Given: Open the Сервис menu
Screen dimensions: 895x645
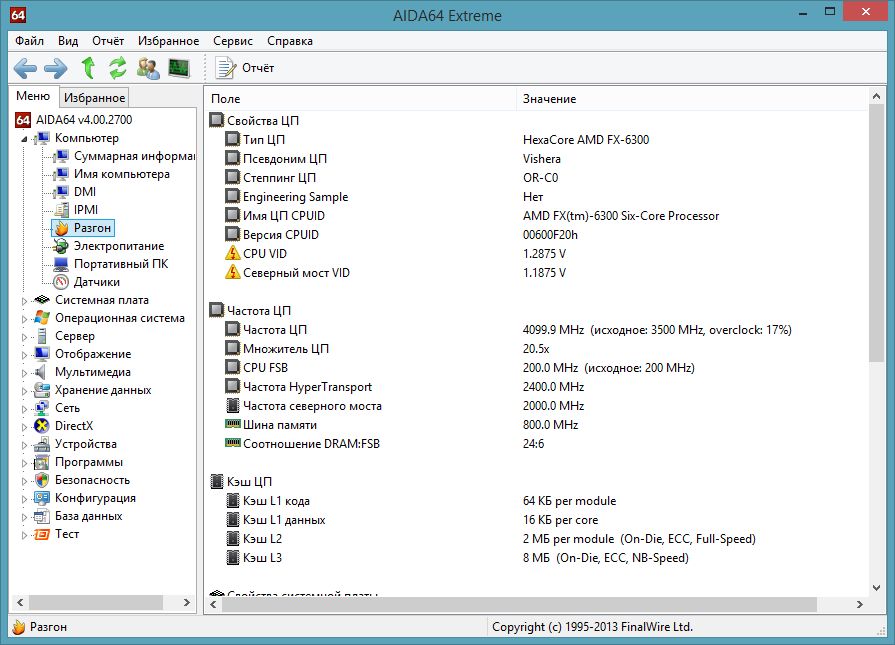Looking at the screenshot, I should tap(233, 41).
